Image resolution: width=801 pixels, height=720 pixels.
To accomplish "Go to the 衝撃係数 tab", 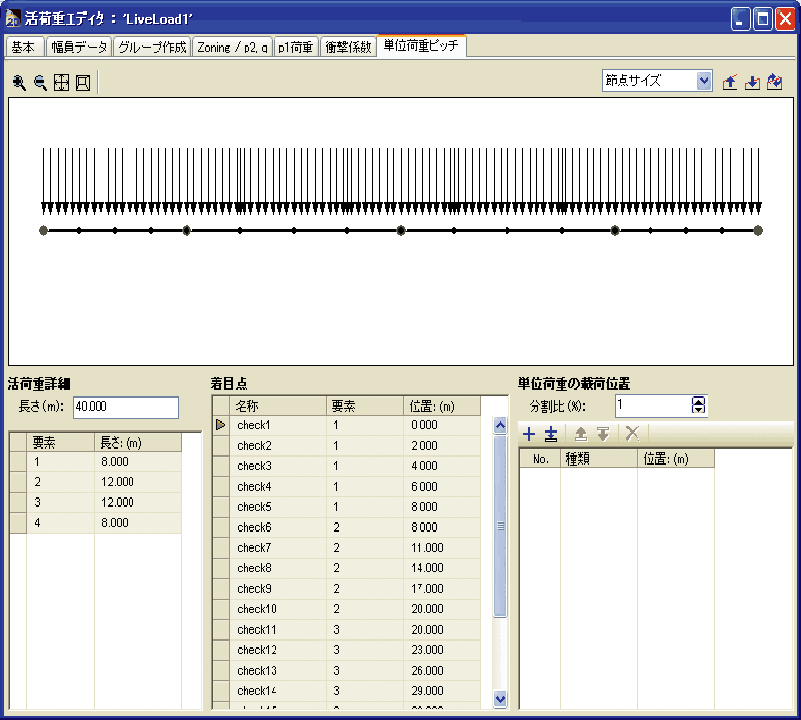I will (348, 47).
